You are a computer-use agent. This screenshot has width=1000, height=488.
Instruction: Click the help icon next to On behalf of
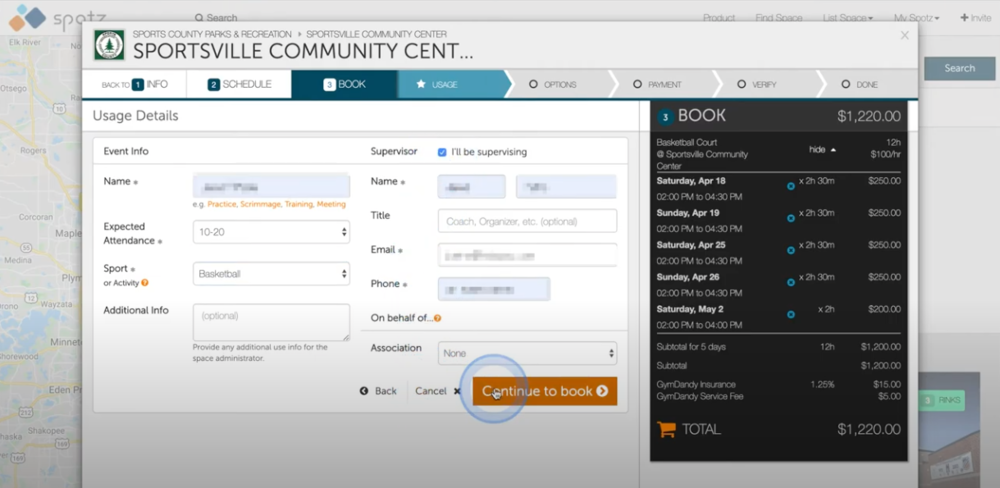click(438, 318)
